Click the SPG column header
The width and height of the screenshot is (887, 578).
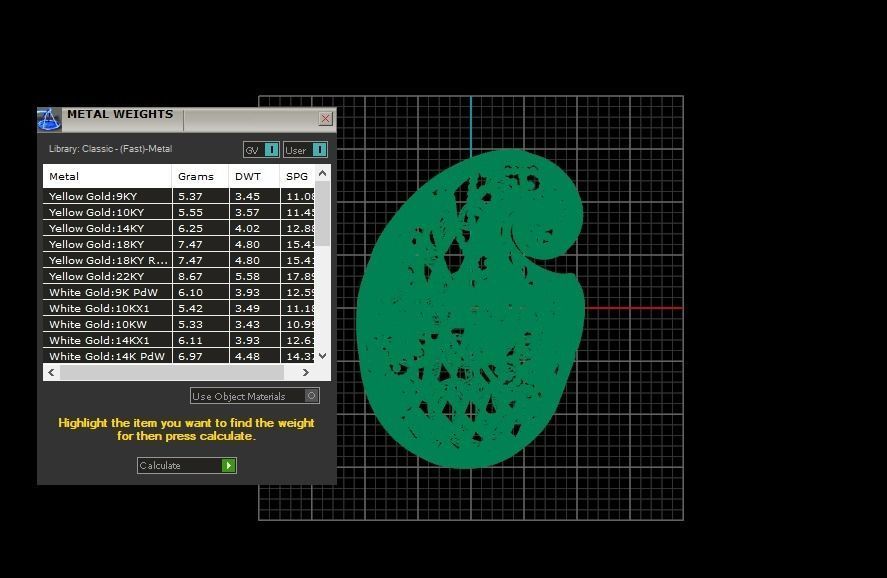click(297, 176)
